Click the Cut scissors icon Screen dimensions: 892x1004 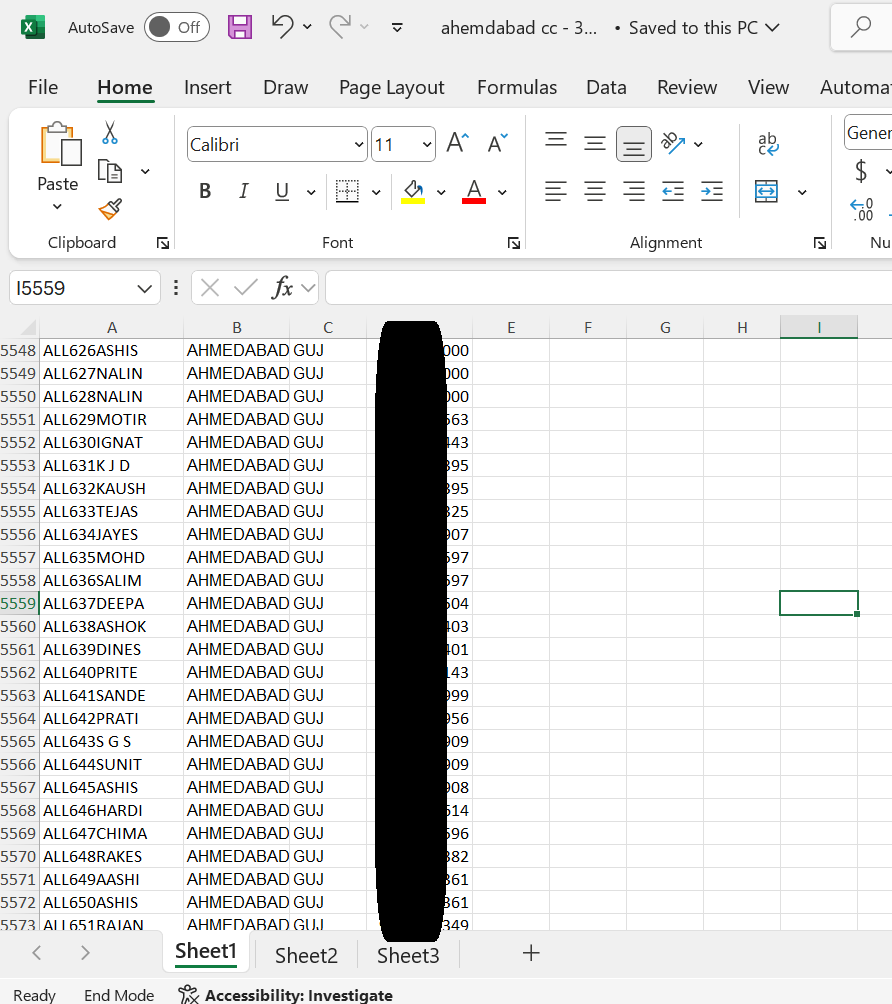click(110, 133)
